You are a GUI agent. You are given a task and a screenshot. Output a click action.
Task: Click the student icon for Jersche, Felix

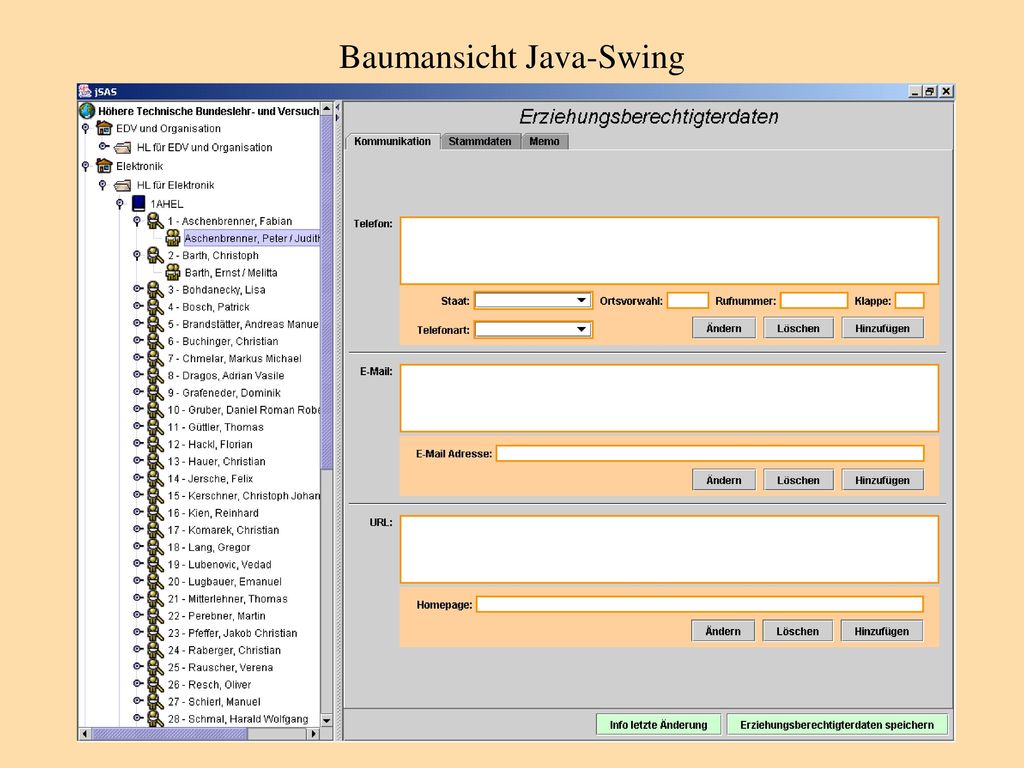[155, 478]
